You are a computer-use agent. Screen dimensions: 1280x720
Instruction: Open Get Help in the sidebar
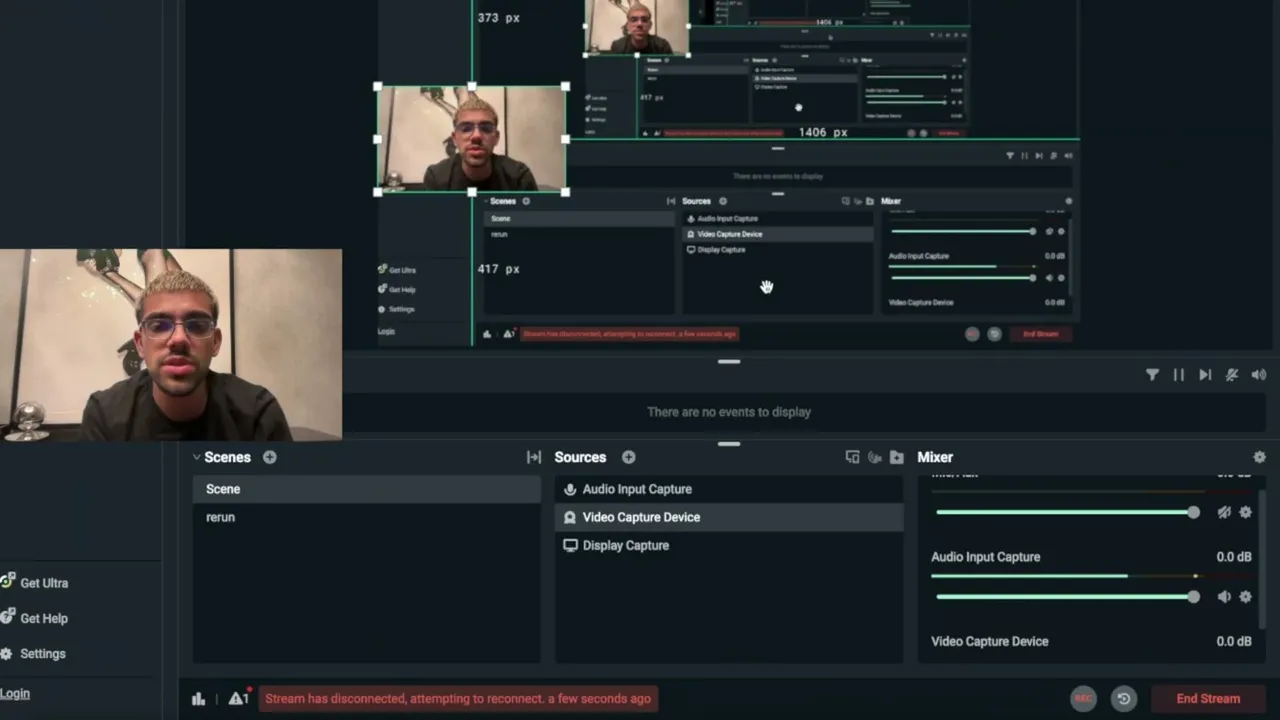click(x=36, y=618)
